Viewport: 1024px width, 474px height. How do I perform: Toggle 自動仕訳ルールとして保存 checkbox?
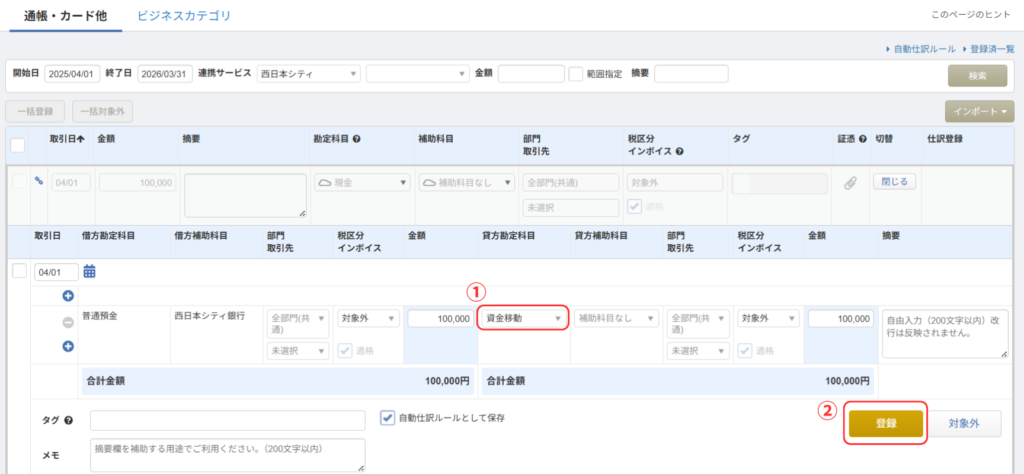387,417
